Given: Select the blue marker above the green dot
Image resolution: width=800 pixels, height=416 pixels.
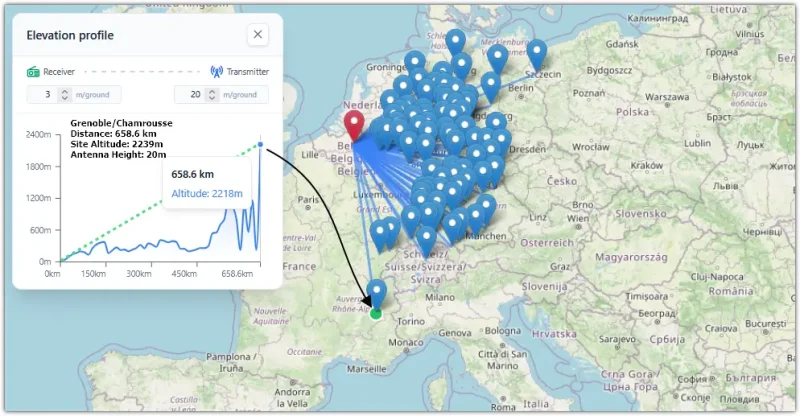Looking at the screenshot, I should [x=377, y=293].
